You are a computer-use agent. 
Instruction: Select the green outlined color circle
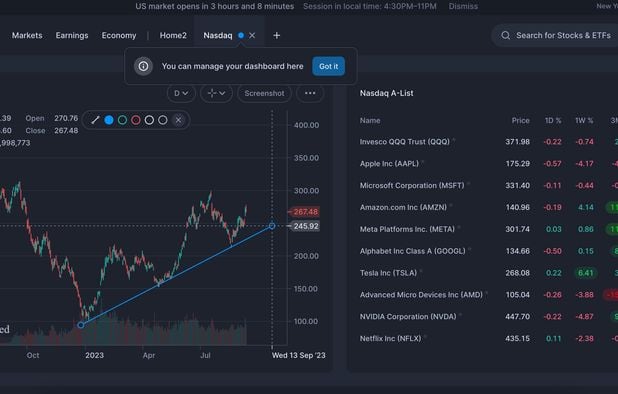click(x=123, y=120)
